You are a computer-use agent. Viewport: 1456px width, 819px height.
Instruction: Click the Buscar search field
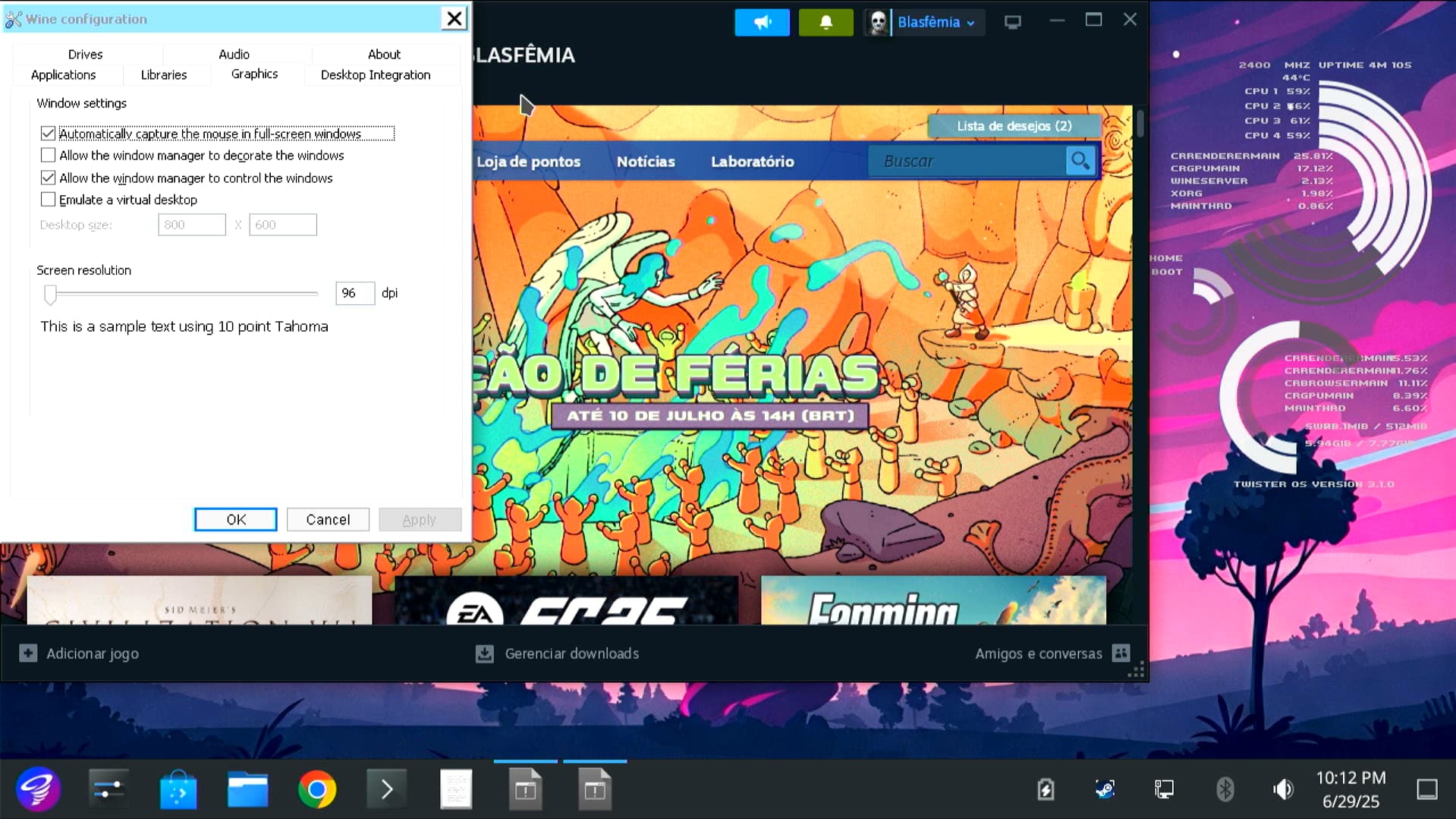[967, 161]
